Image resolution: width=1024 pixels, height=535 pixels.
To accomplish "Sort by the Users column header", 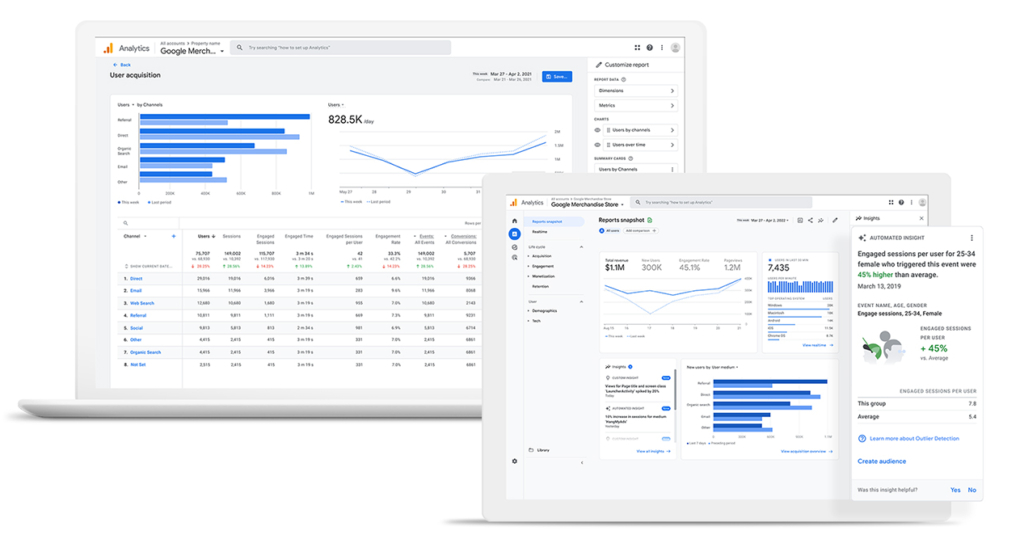I will [206, 236].
